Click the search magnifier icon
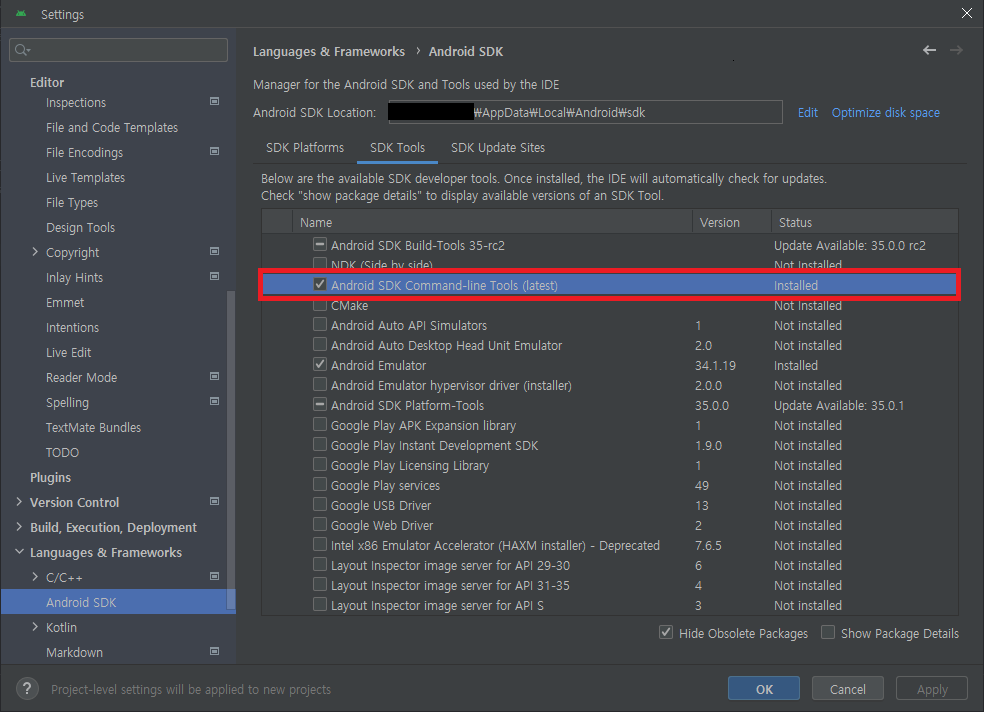 (22, 50)
